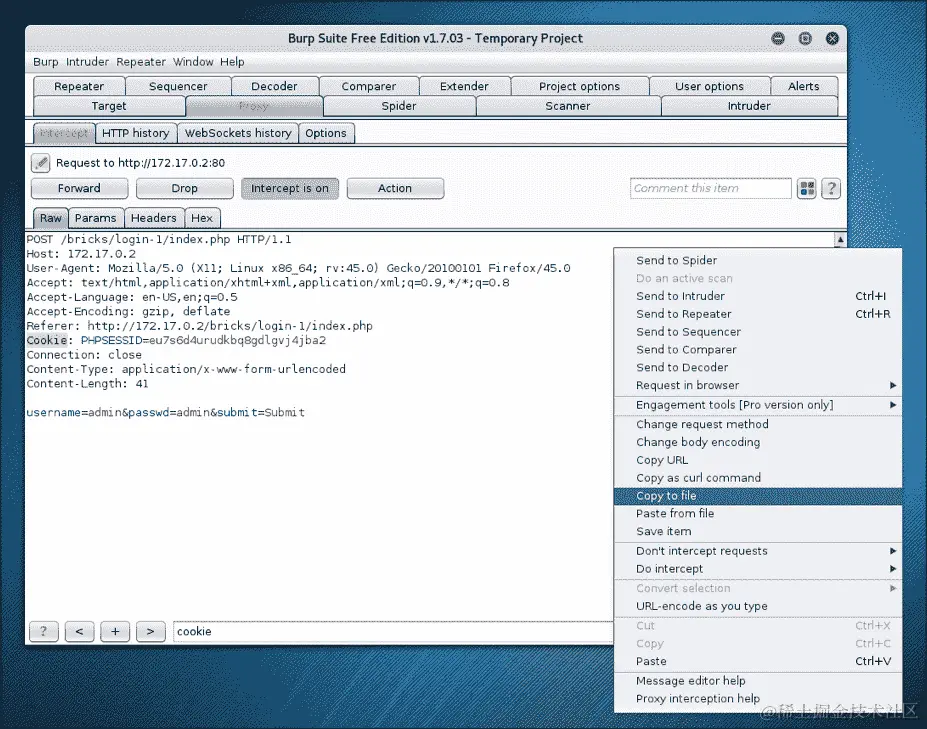The height and width of the screenshot is (729, 927).
Task: Switch to the Repeater tool tab
Action: tap(79, 86)
